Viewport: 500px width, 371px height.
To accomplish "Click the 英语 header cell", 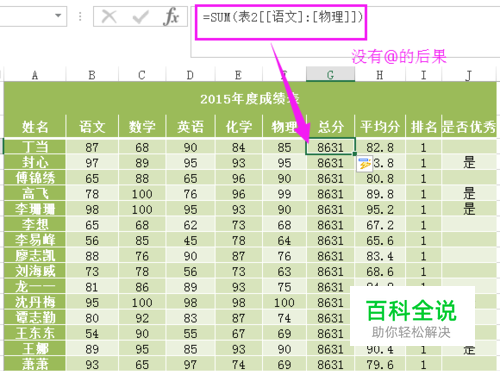I will click(x=190, y=127).
